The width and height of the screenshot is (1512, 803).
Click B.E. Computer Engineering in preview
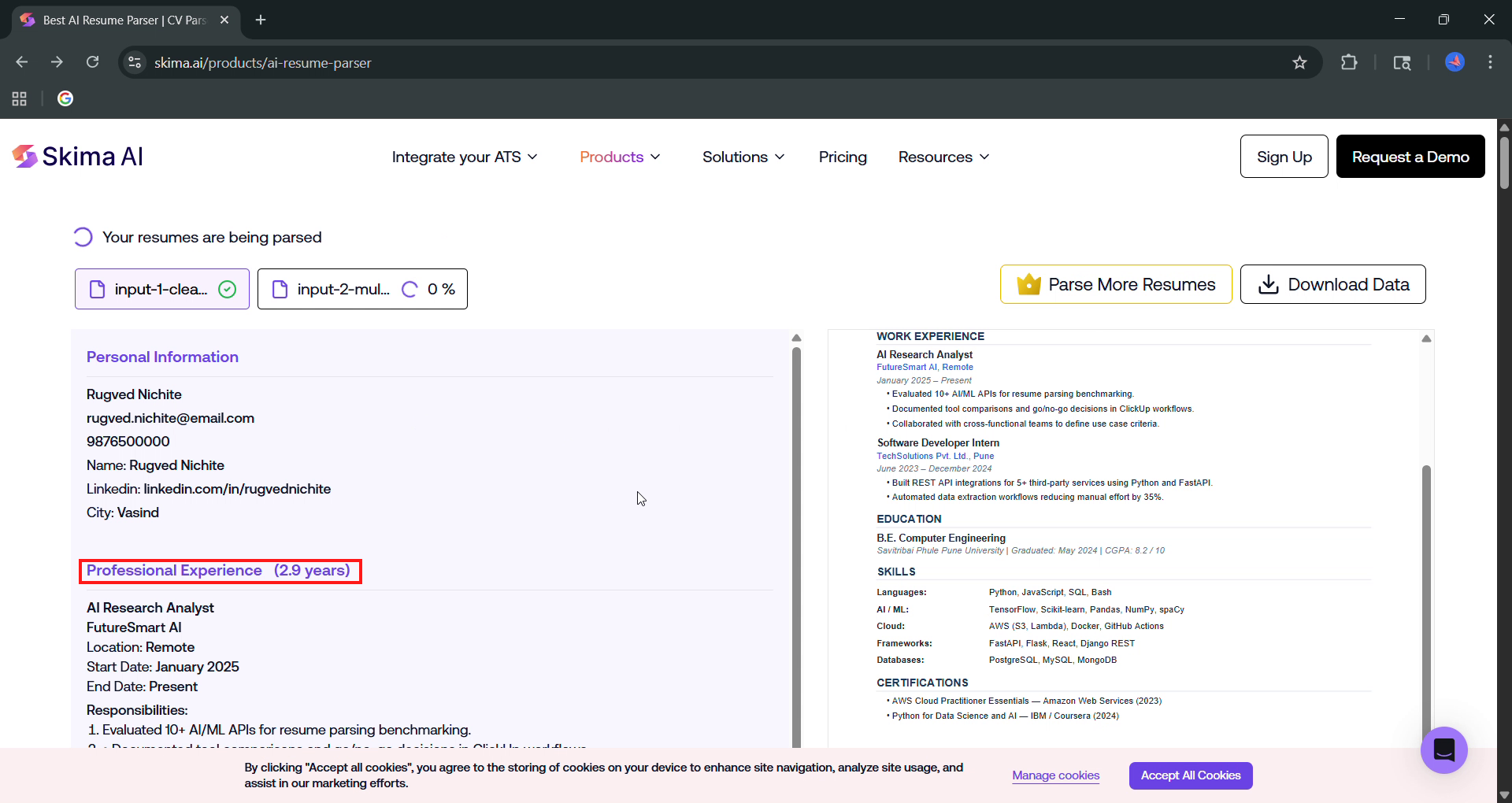(x=941, y=538)
